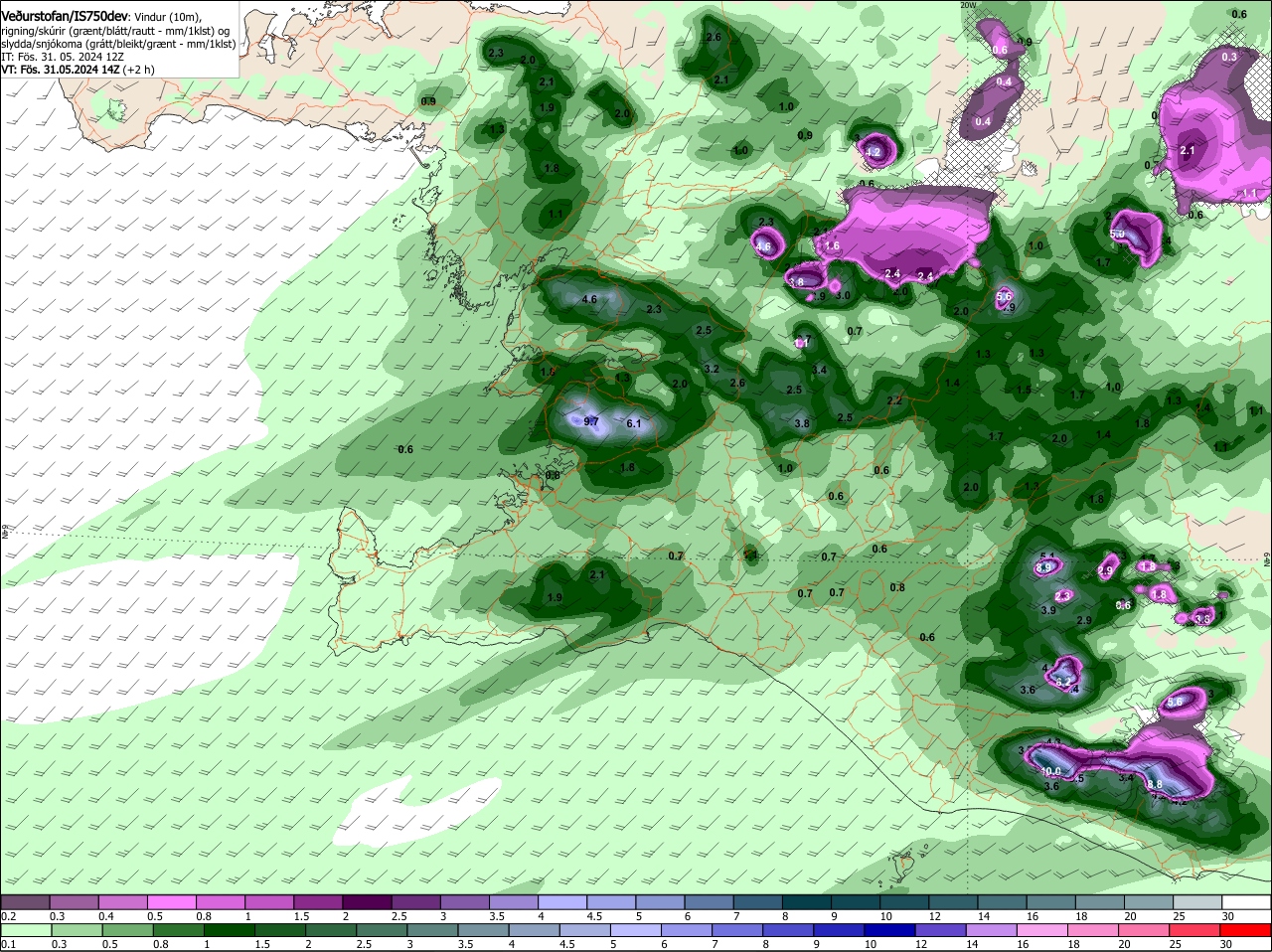Click the 'rigning/skúrir' legend description line
Image resolution: width=1272 pixels, height=952 pixels.
point(115,32)
